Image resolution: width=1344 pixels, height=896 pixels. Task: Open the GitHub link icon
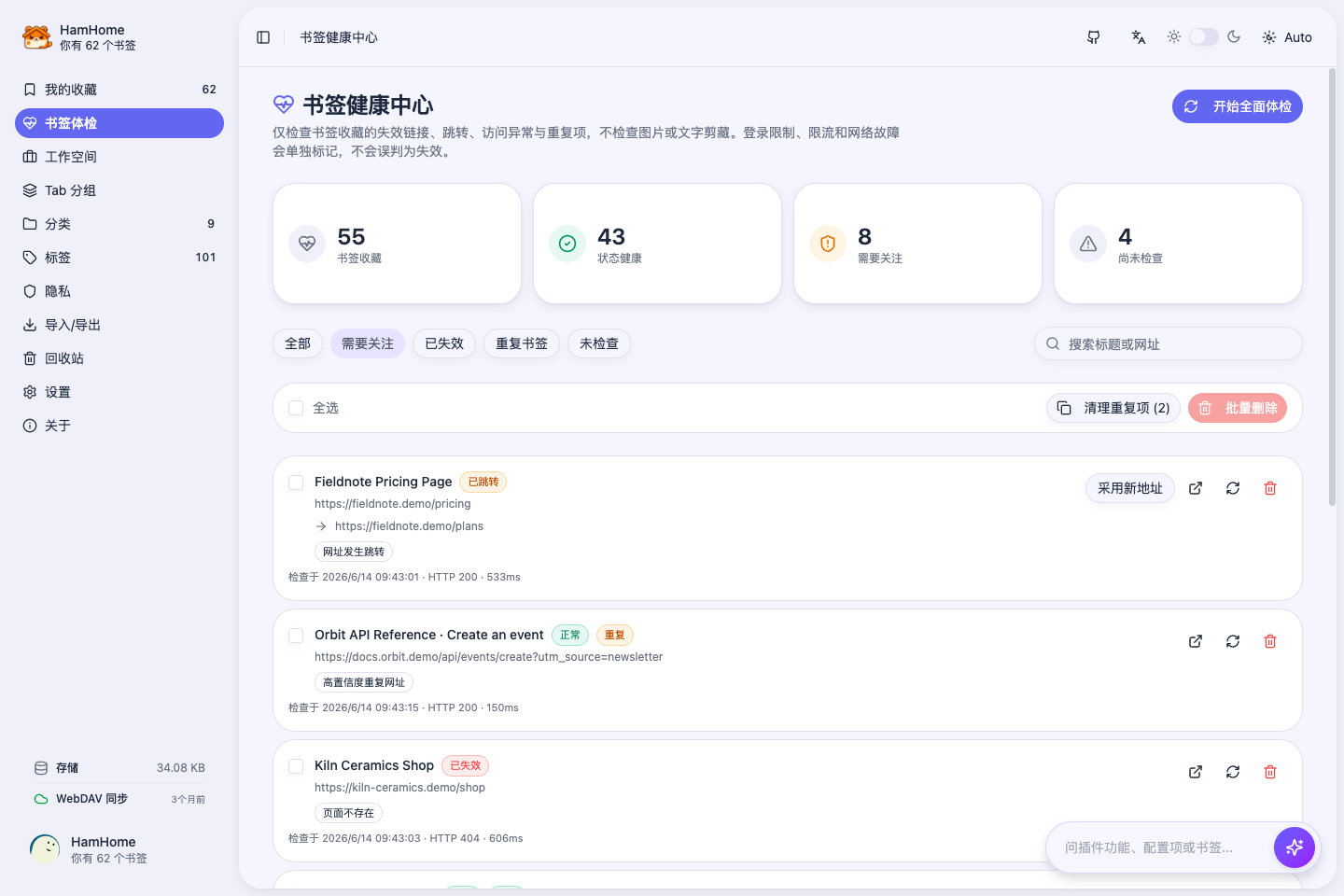click(x=1094, y=37)
